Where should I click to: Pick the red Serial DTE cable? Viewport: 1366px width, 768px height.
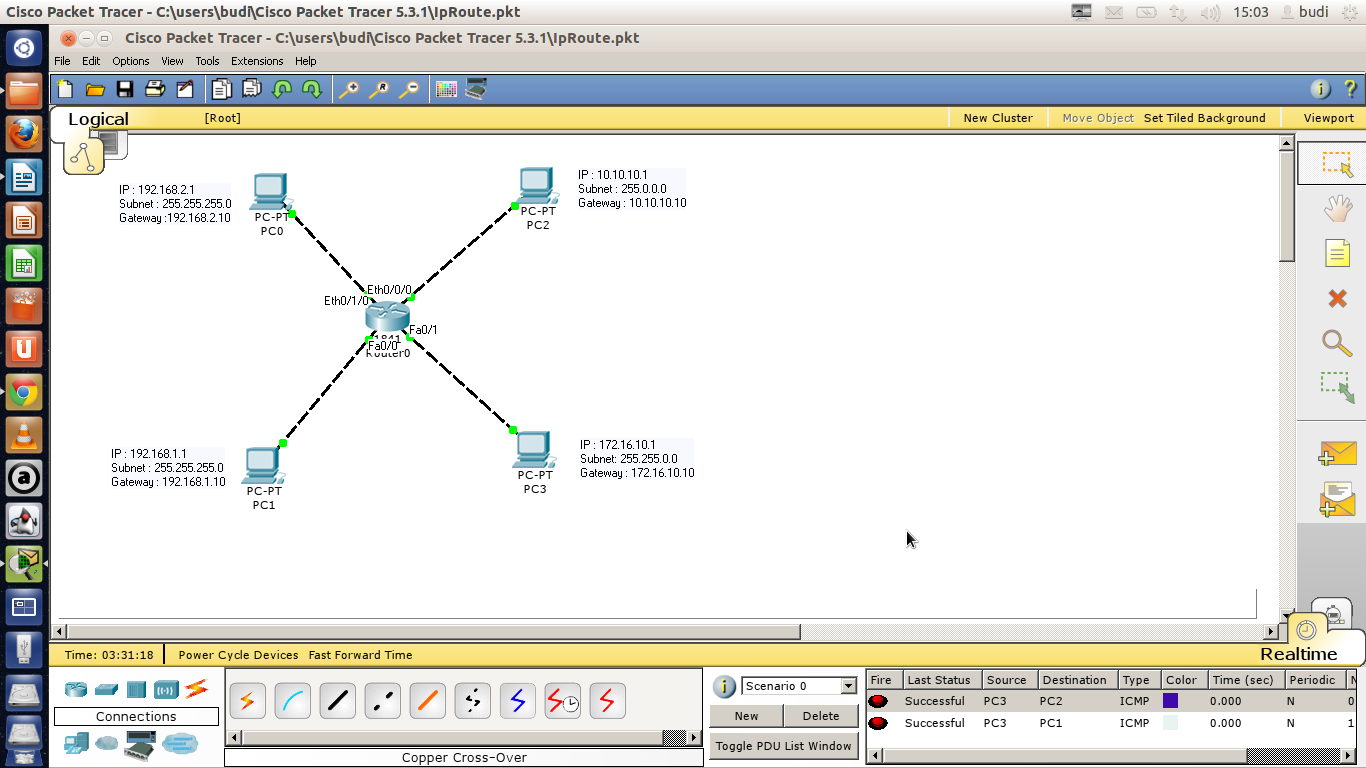[x=608, y=702]
